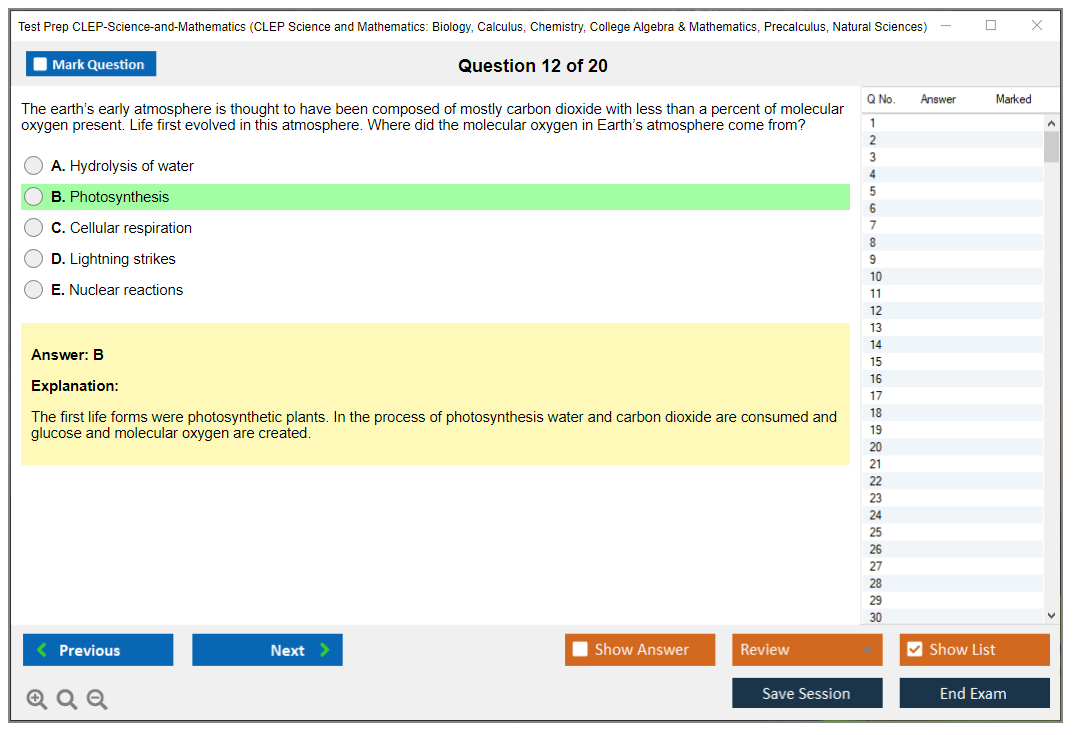1075x735 pixels.
Task: Click the zoom out magnifier icon
Action: 97,699
